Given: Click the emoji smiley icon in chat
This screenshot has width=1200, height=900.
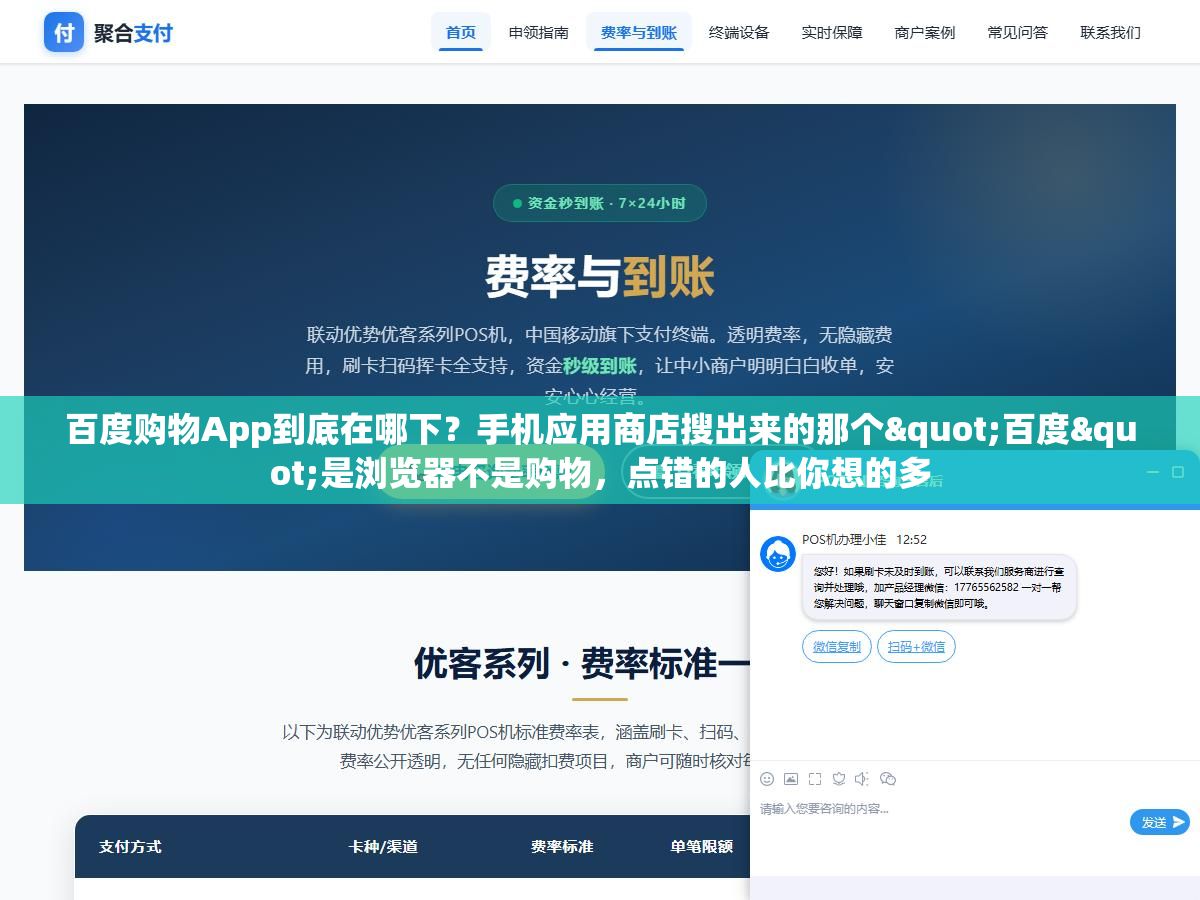Looking at the screenshot, I should pyautogui.click(x=767, y=779).
